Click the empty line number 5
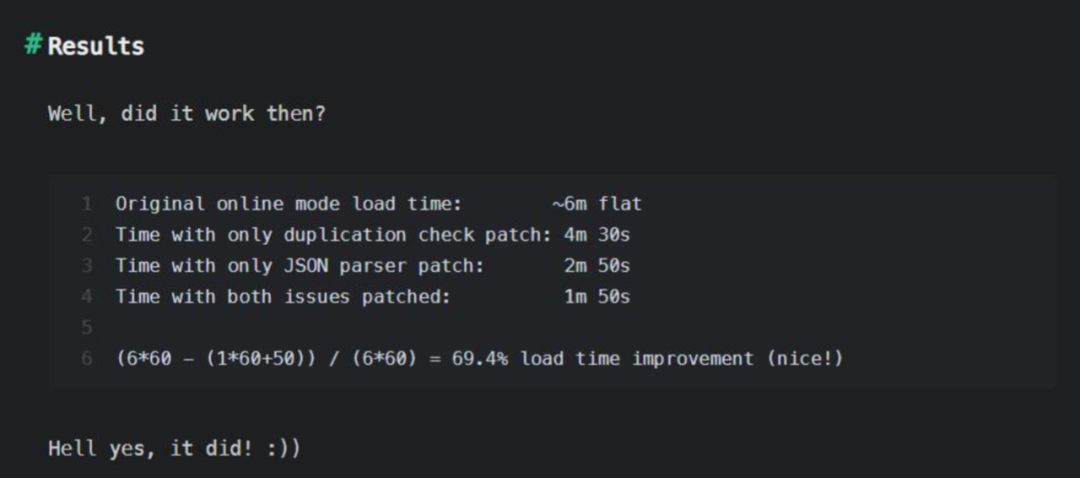This screenshot has height=478, width=1080. (x=87, y=327)
